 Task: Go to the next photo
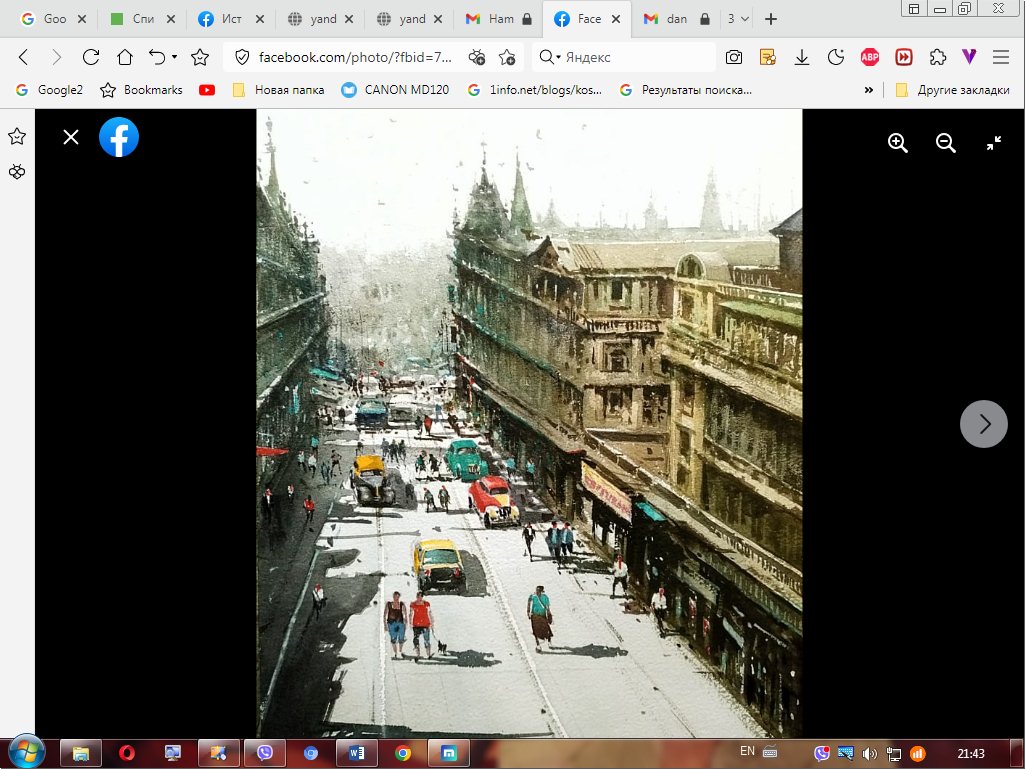coord(984,424)
